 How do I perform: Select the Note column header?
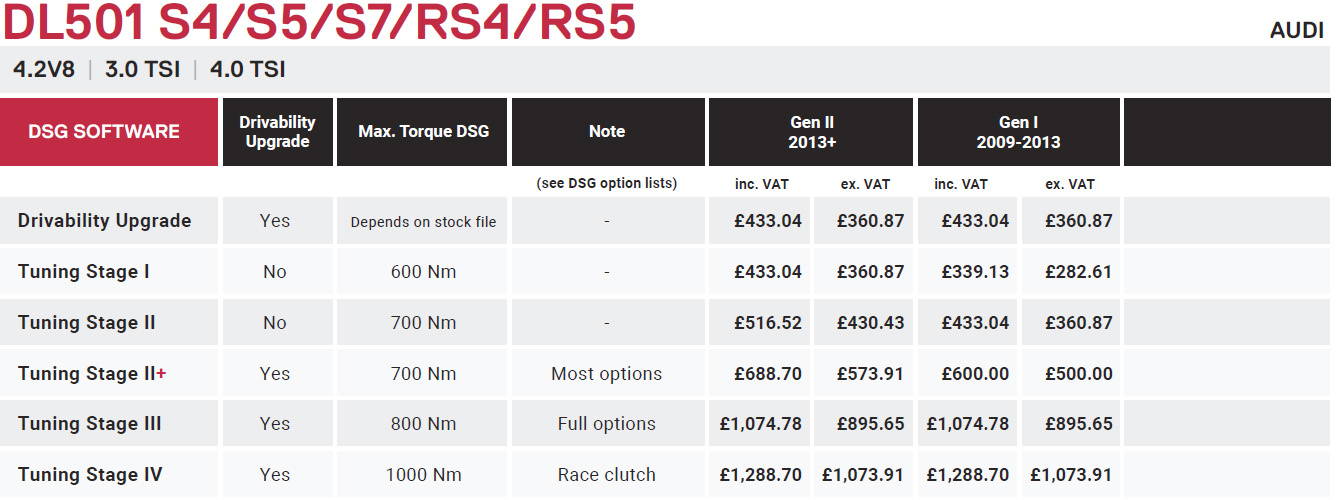607,132
